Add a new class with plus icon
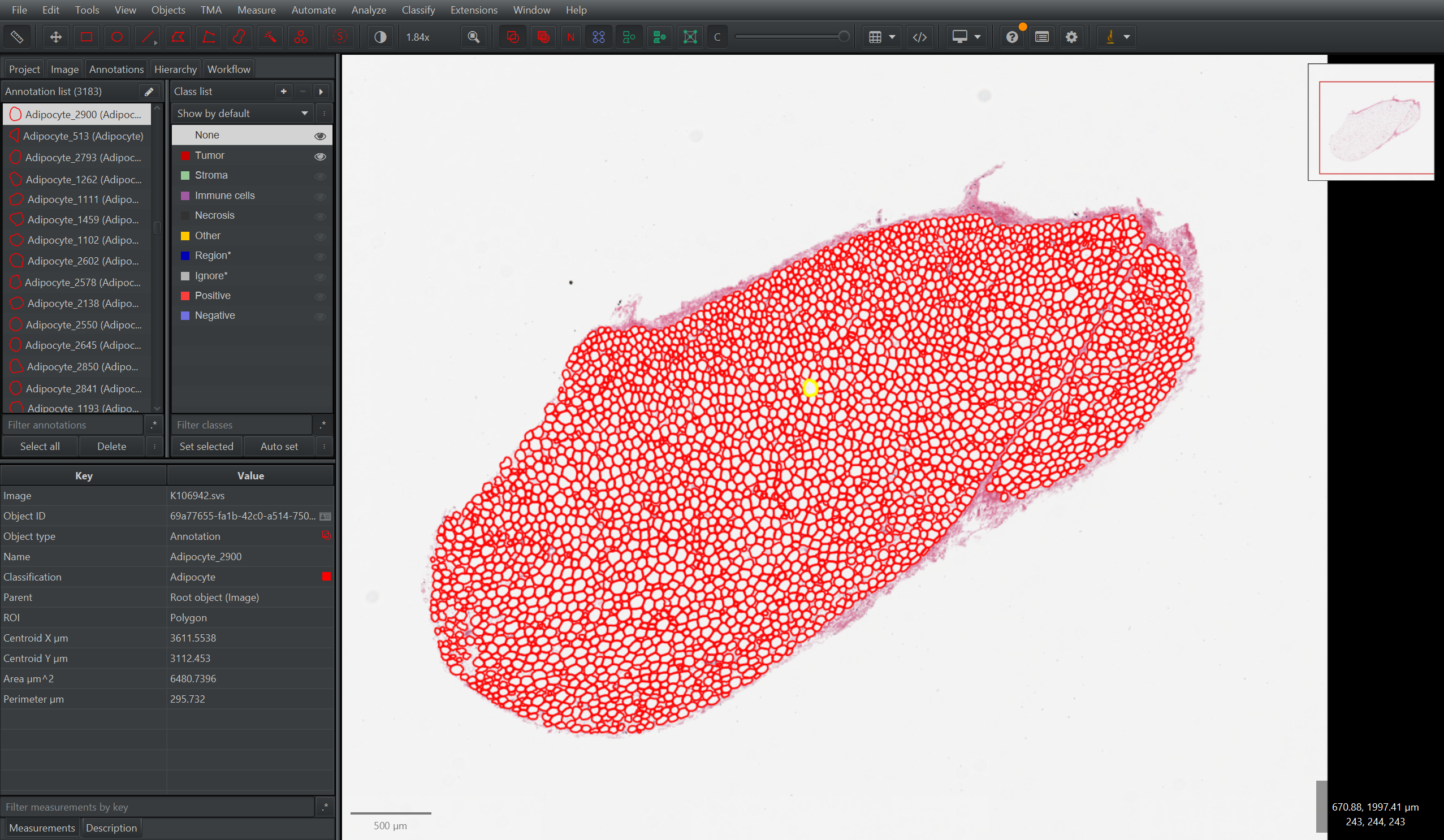 pyautogui.click(x=283, y=92)
